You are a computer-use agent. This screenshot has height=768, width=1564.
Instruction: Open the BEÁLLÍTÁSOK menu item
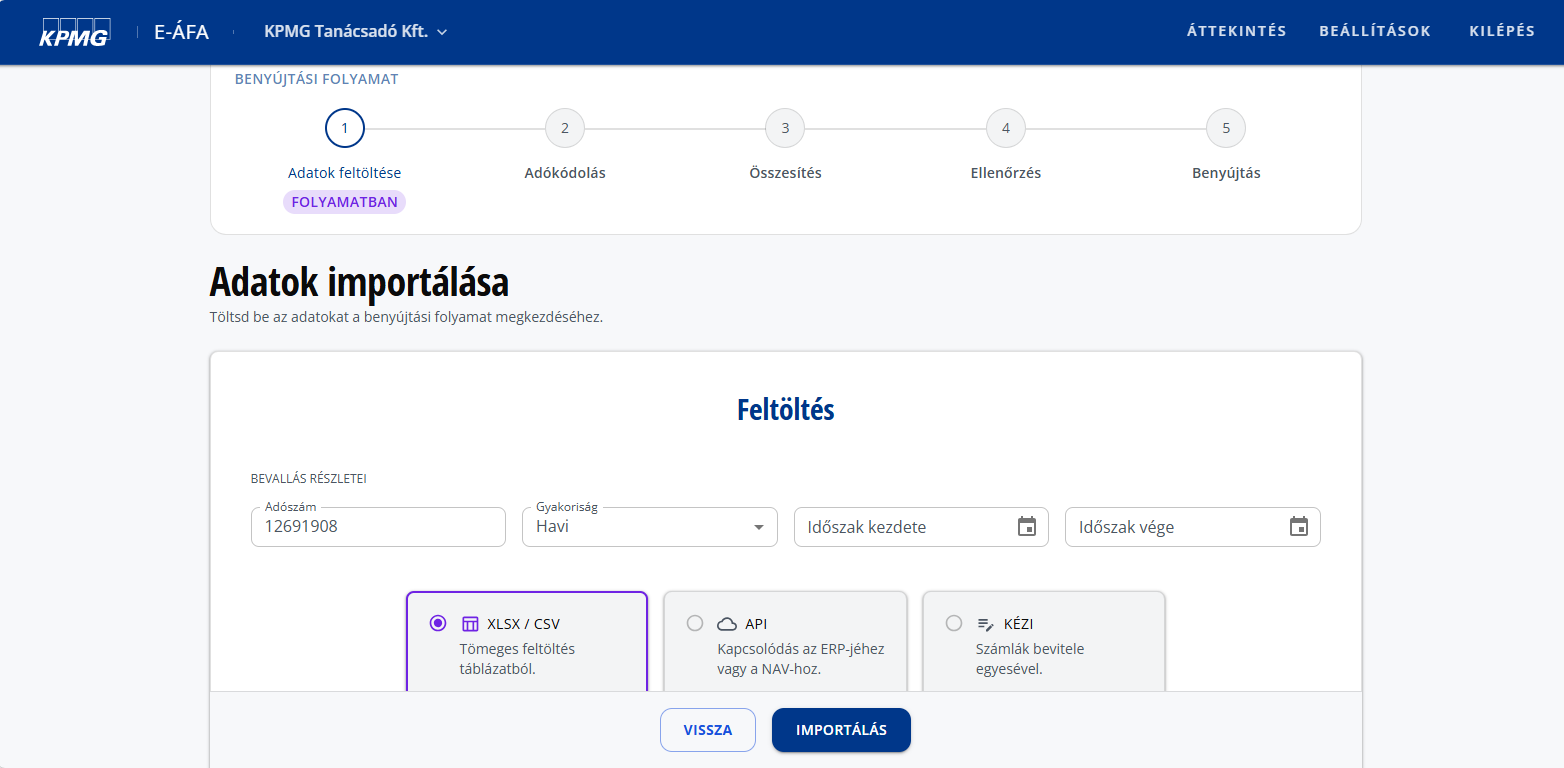point(1375,31)
